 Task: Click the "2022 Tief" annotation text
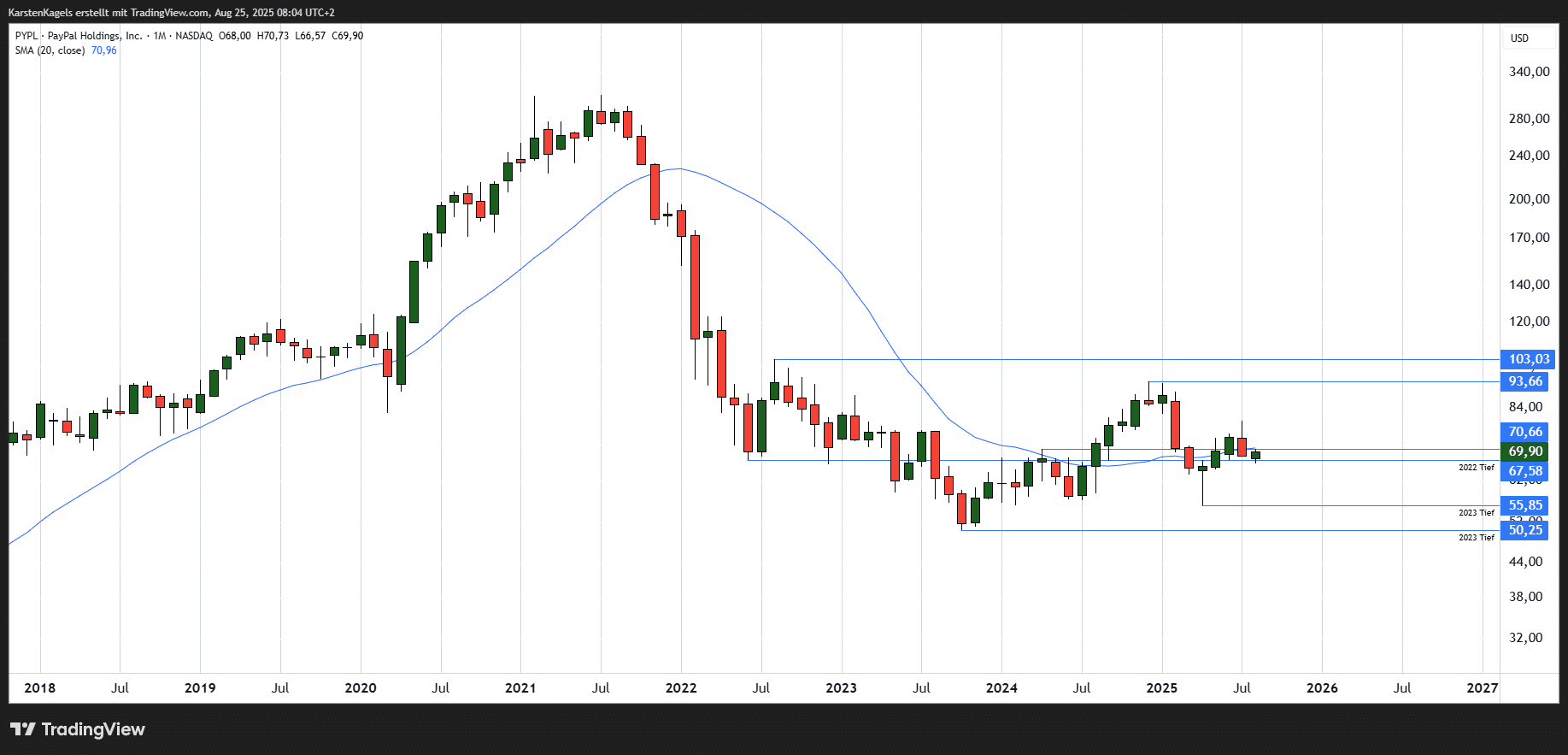pos(1476,468)
